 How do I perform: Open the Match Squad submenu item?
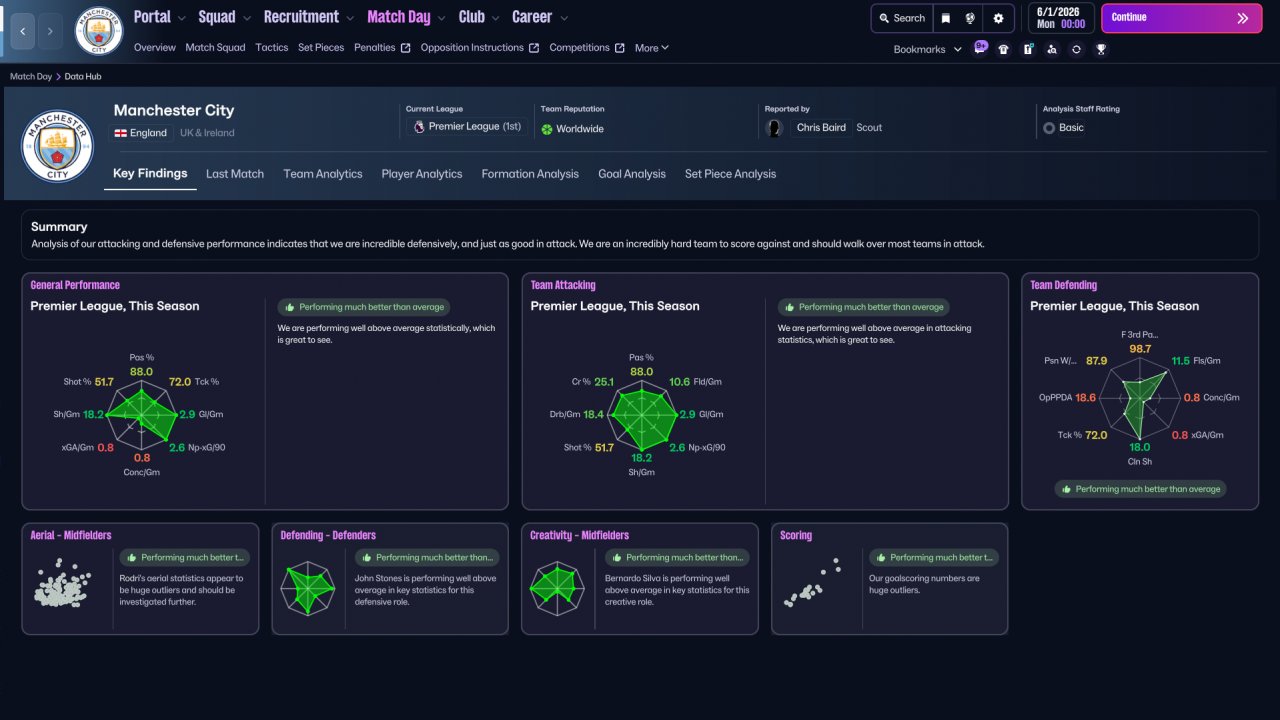coord(215,47)
